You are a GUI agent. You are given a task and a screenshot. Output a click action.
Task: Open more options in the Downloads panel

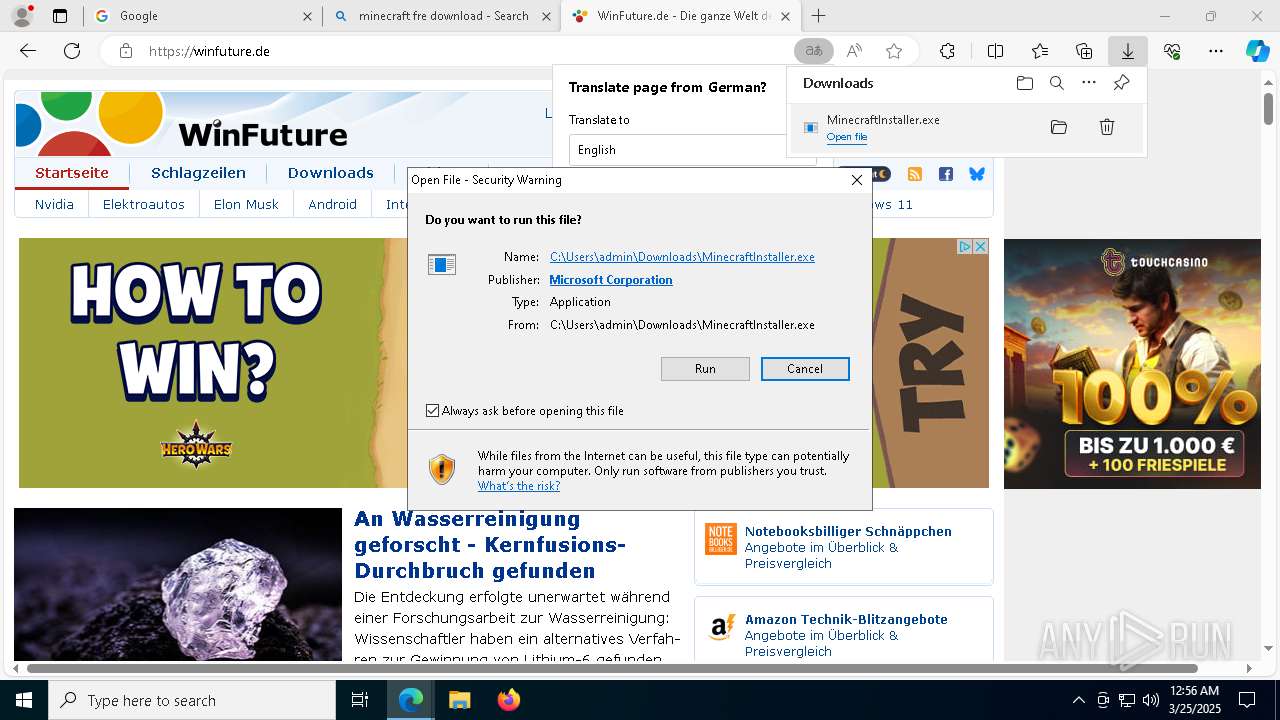pos(1089,83)
